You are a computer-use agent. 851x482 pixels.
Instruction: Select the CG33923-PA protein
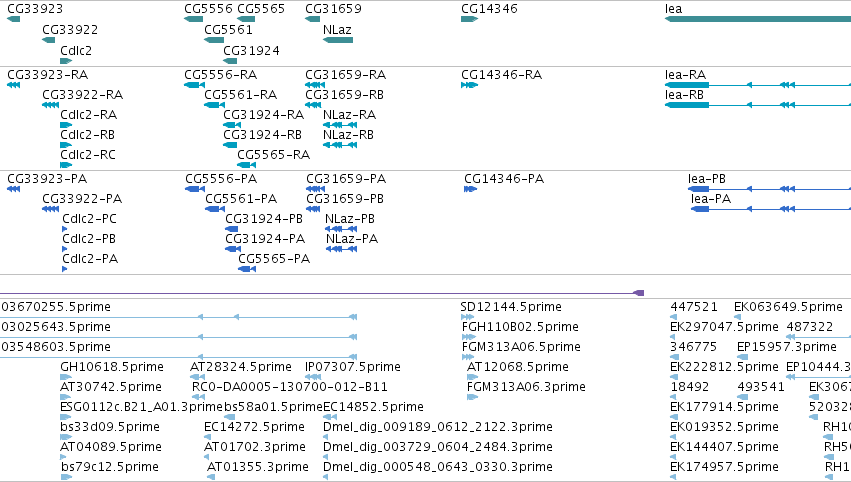point(47,179)
